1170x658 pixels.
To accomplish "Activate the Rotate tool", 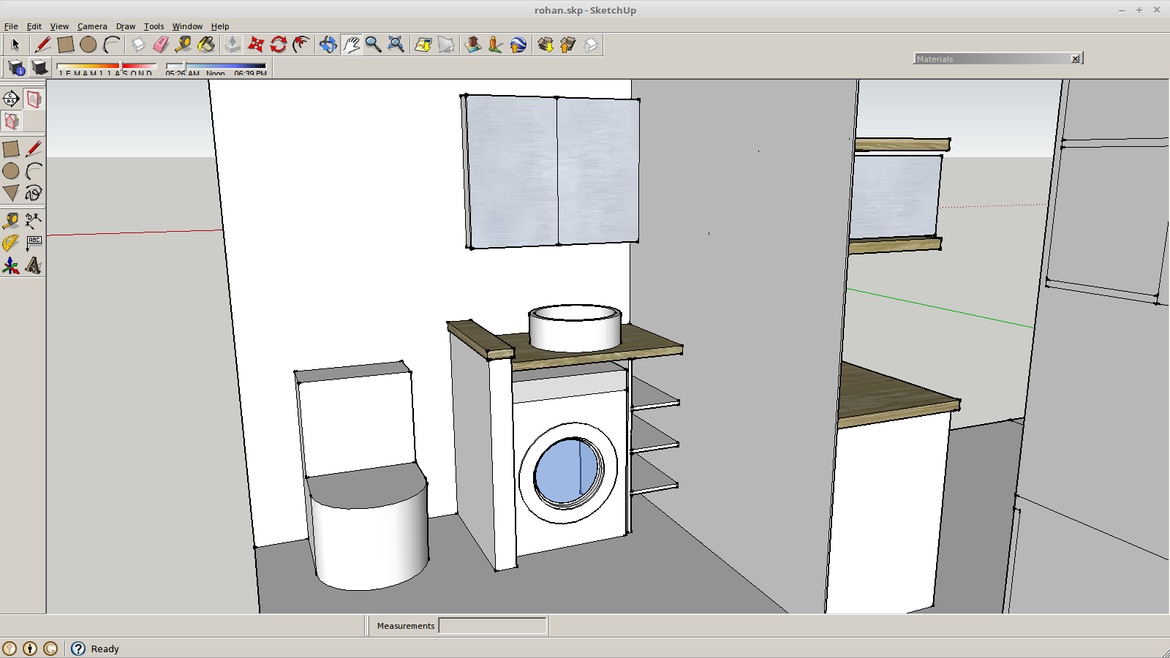I will (277, 44).
